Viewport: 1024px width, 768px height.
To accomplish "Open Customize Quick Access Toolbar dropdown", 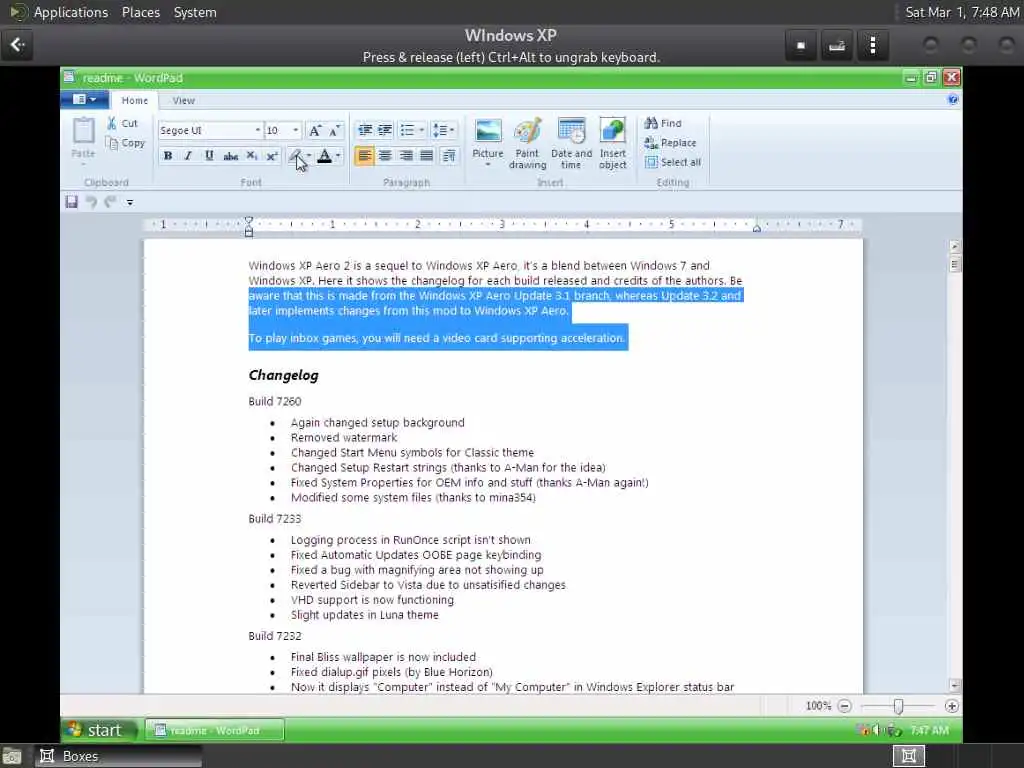I will point(130,202).
